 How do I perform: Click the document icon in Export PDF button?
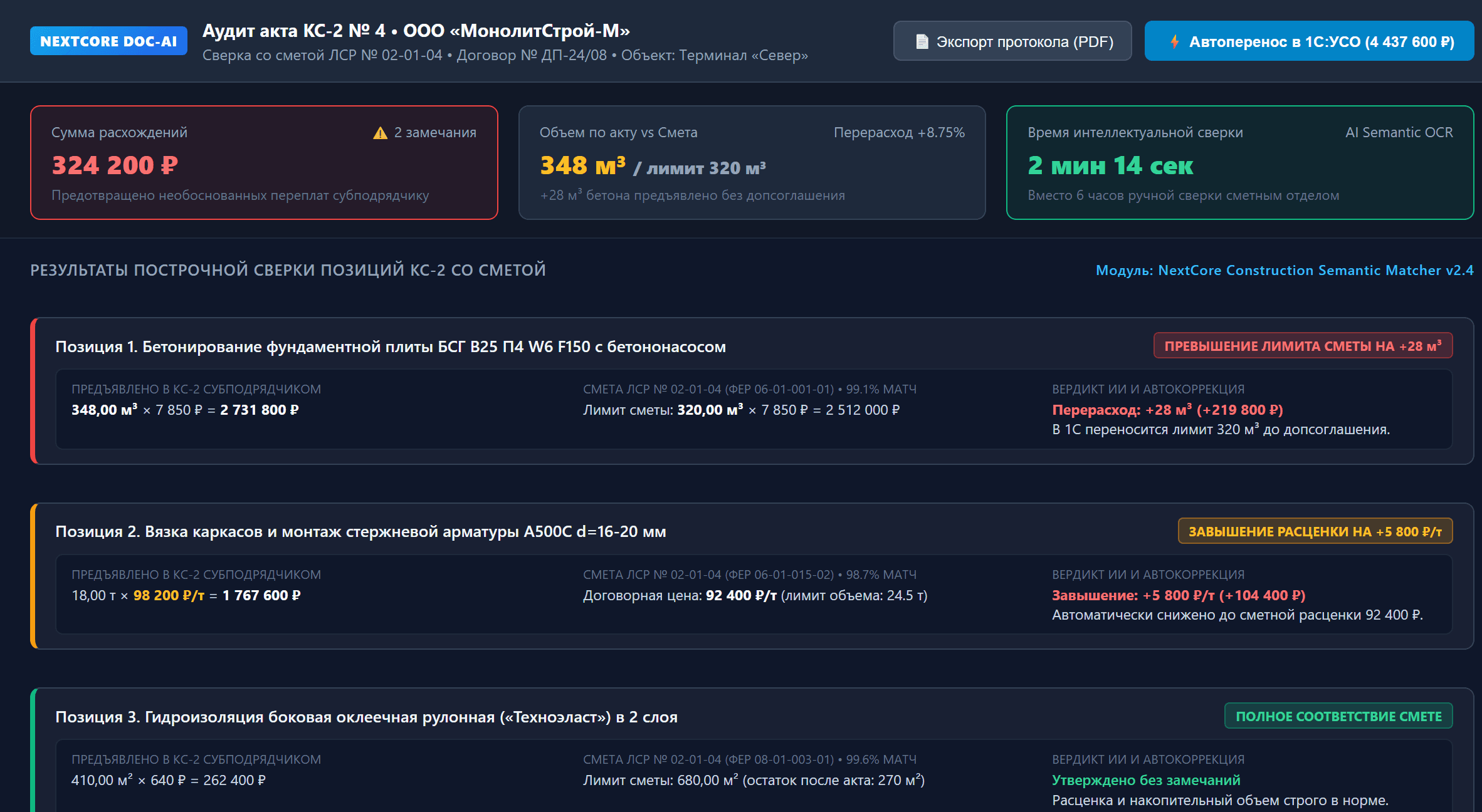point(922,41)
